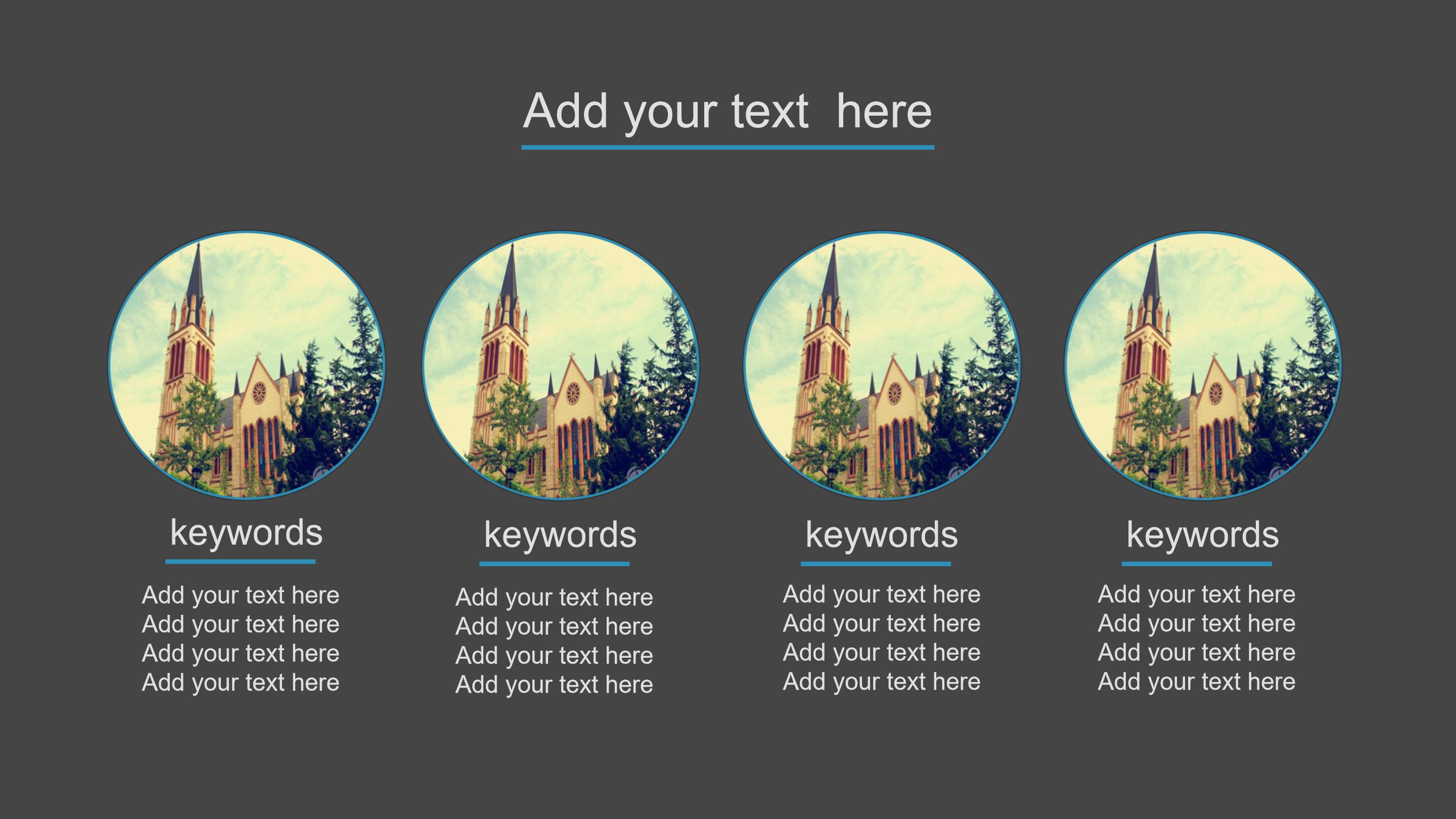This screenshot has height=819, width=1456.
Task: Click the slide title 'Add your text here'
Action: [727, 111]
